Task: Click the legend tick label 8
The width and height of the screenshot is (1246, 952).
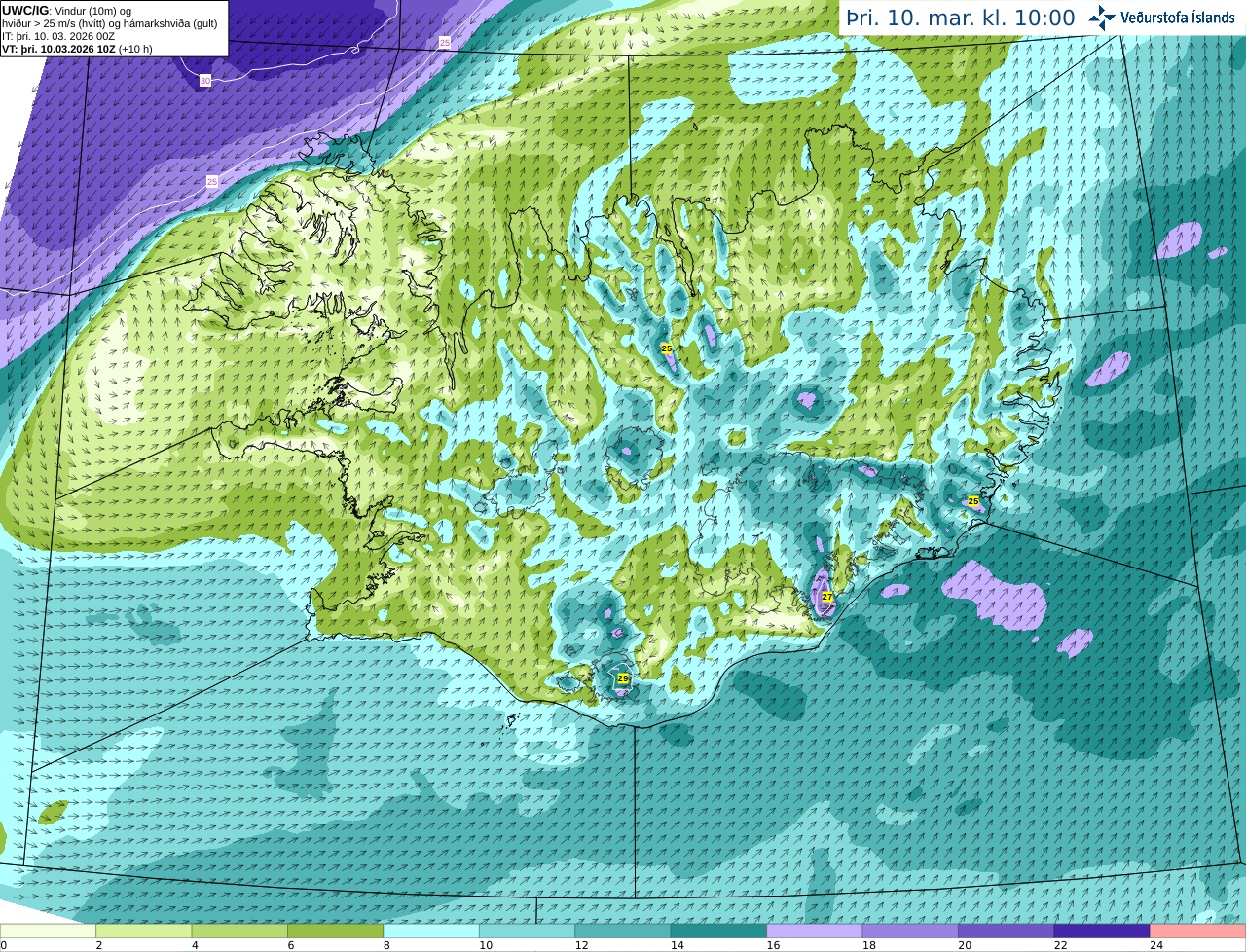Action: pos(386,945)
